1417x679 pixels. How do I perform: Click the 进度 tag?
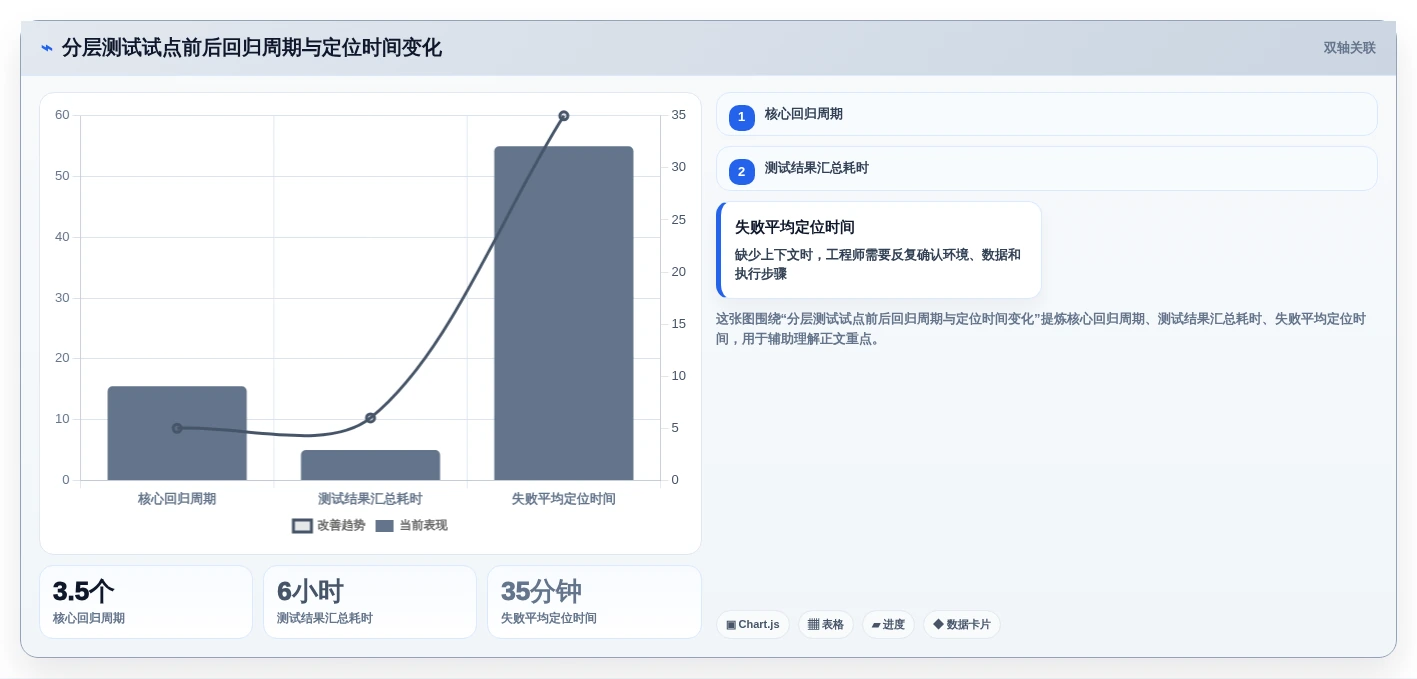tap(888, 625)
